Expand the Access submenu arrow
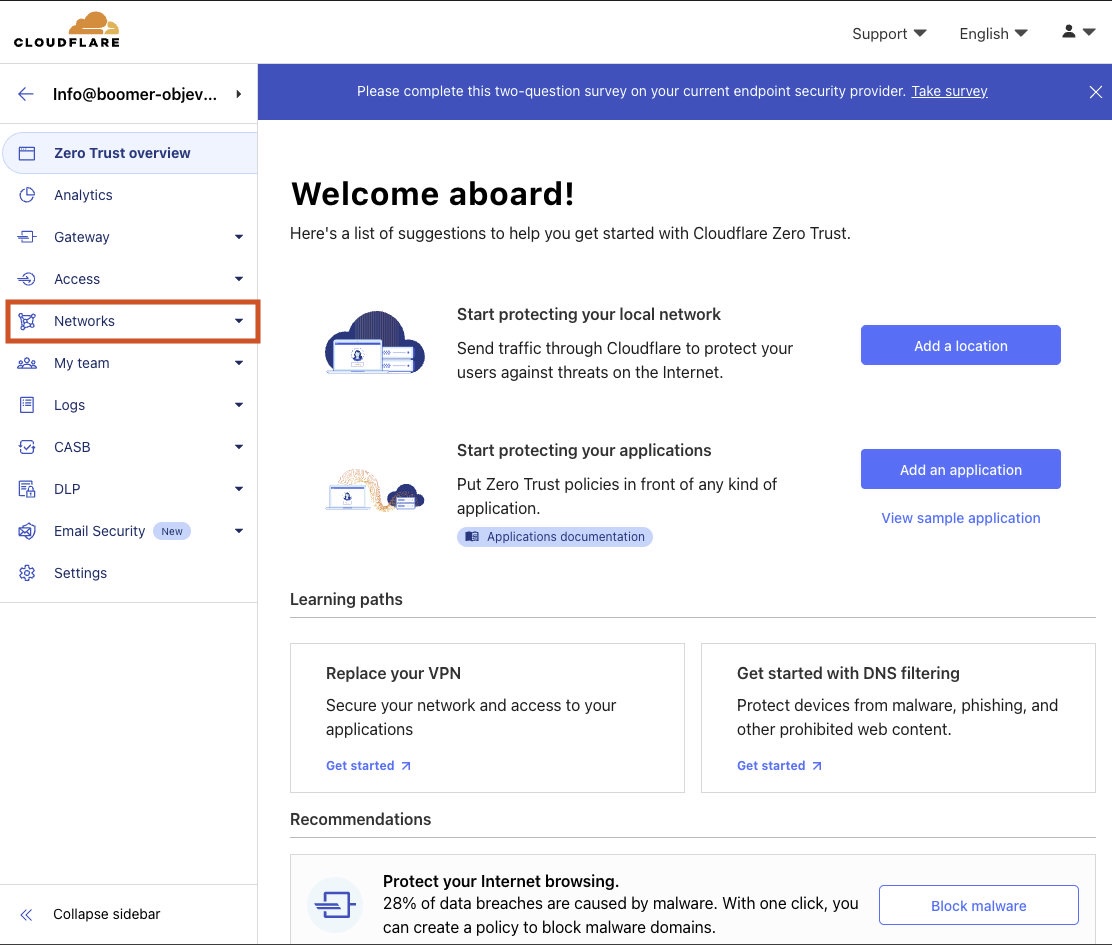The height and width of the screenshot is (945, 1112). (x=238, y=279)
